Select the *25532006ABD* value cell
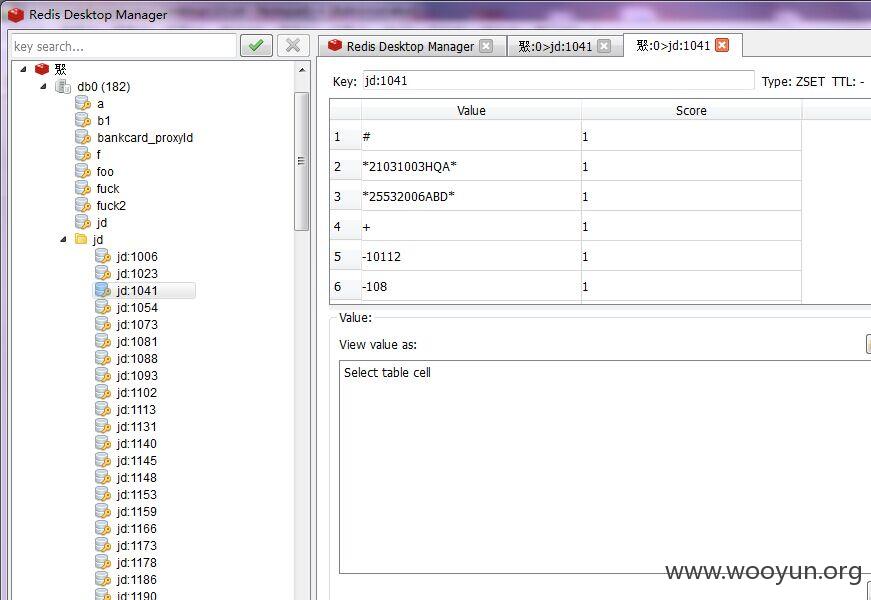This screenshot has width=871, height=600. pos(471,196)
